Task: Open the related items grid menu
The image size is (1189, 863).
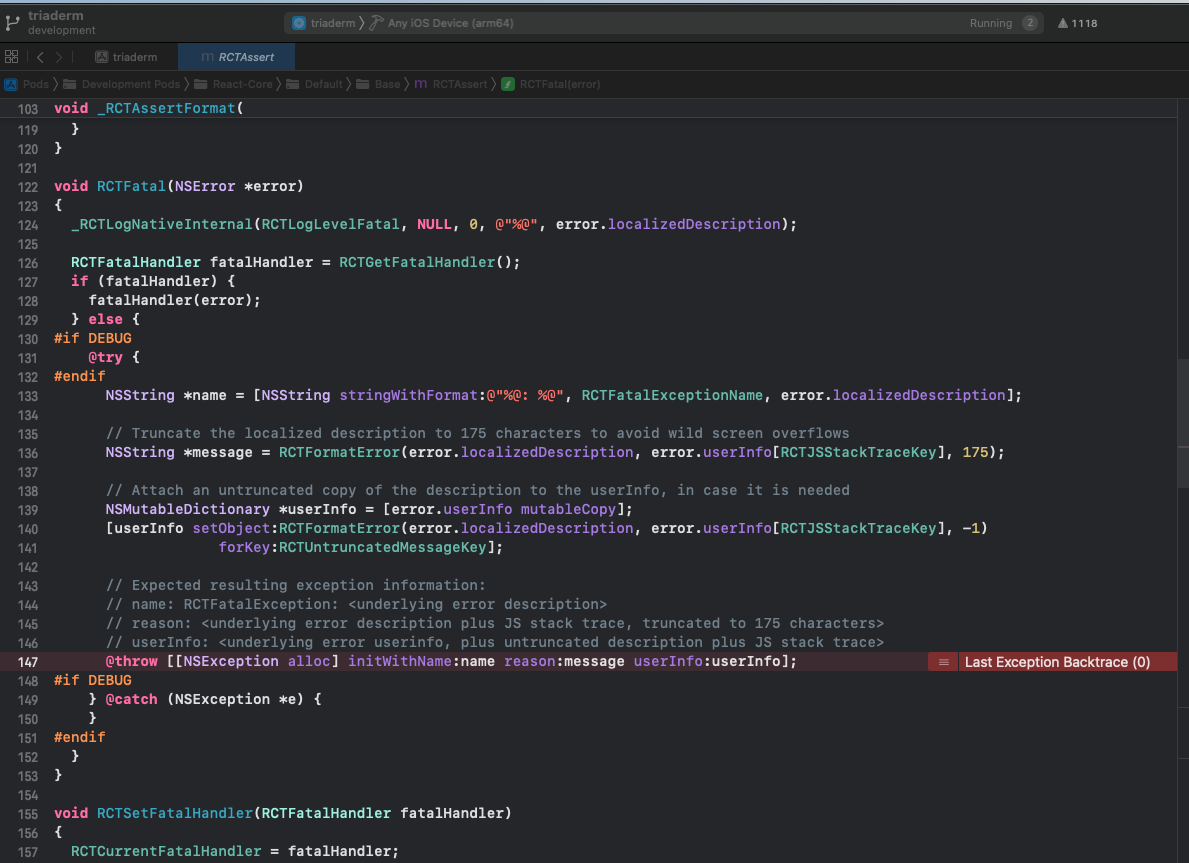Action: tap(12, 57)
